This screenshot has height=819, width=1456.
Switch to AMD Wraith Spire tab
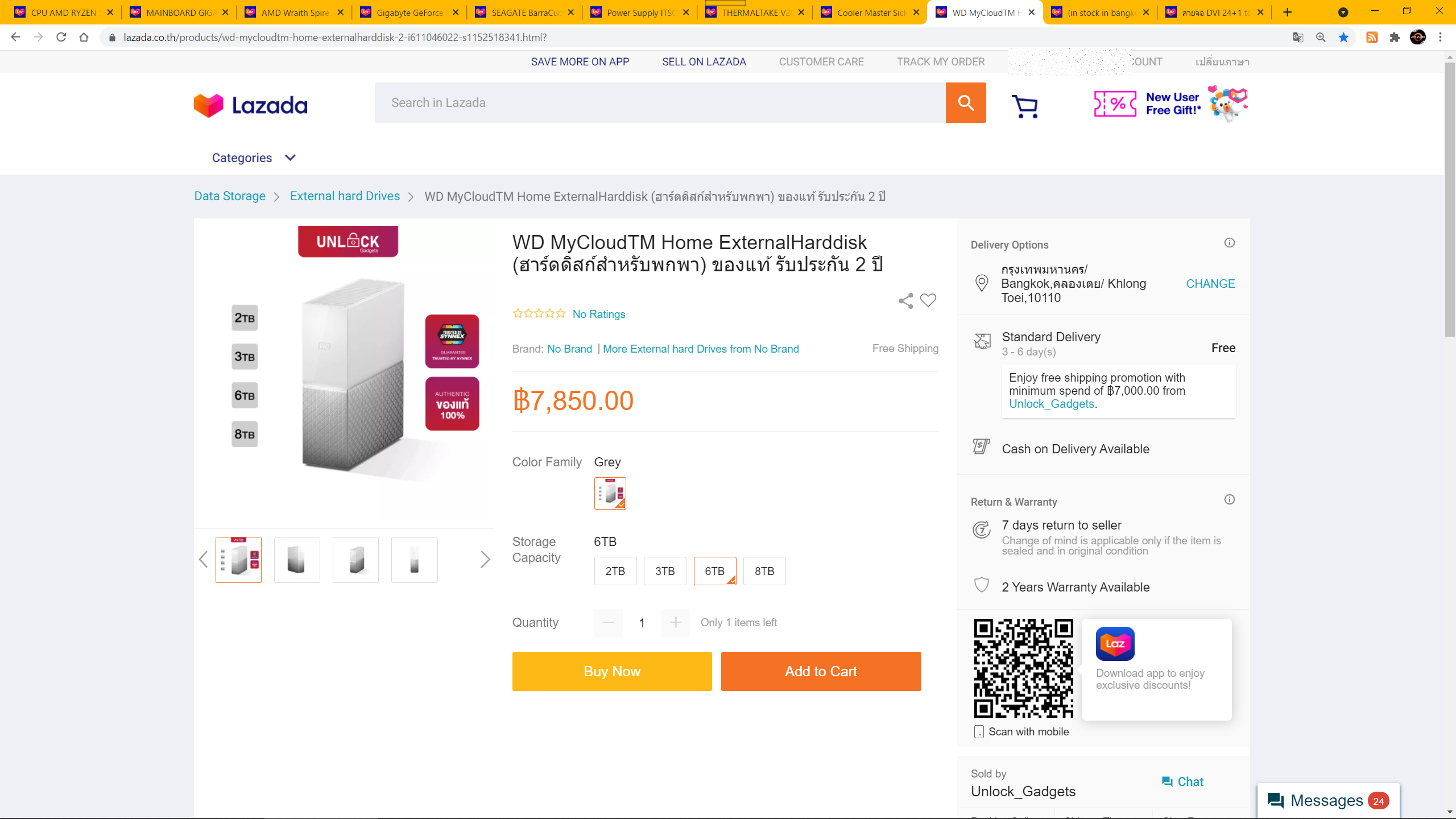coord(294,13)
